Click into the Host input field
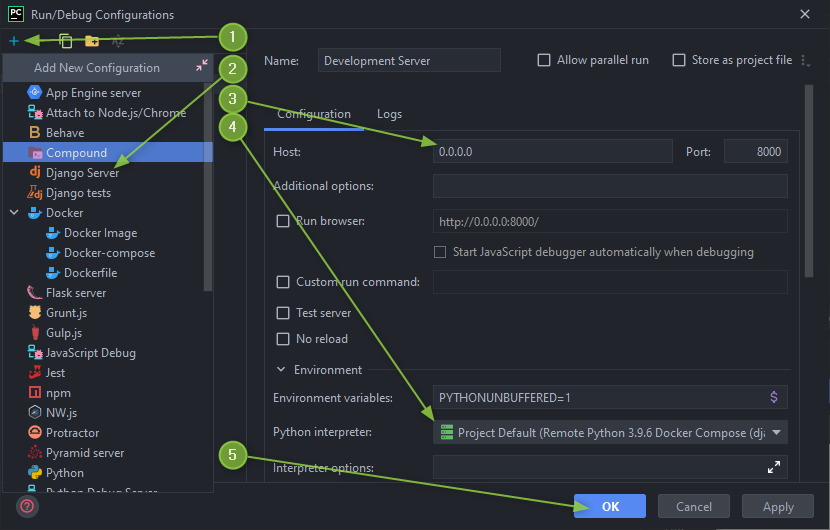Image resolution: width=830 pixels, height=530 pixels. pos(552,151)
